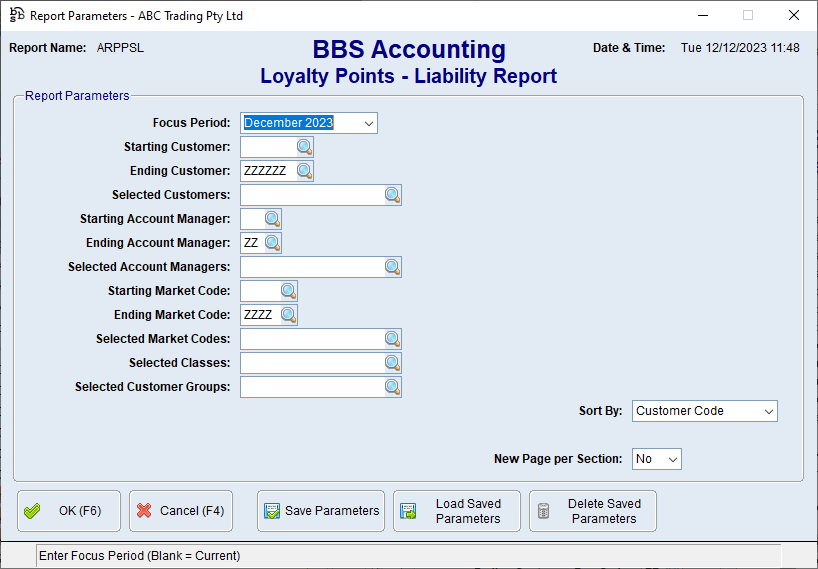Focus the Selected Customer Groups field
818x569 pixels.
312,387
